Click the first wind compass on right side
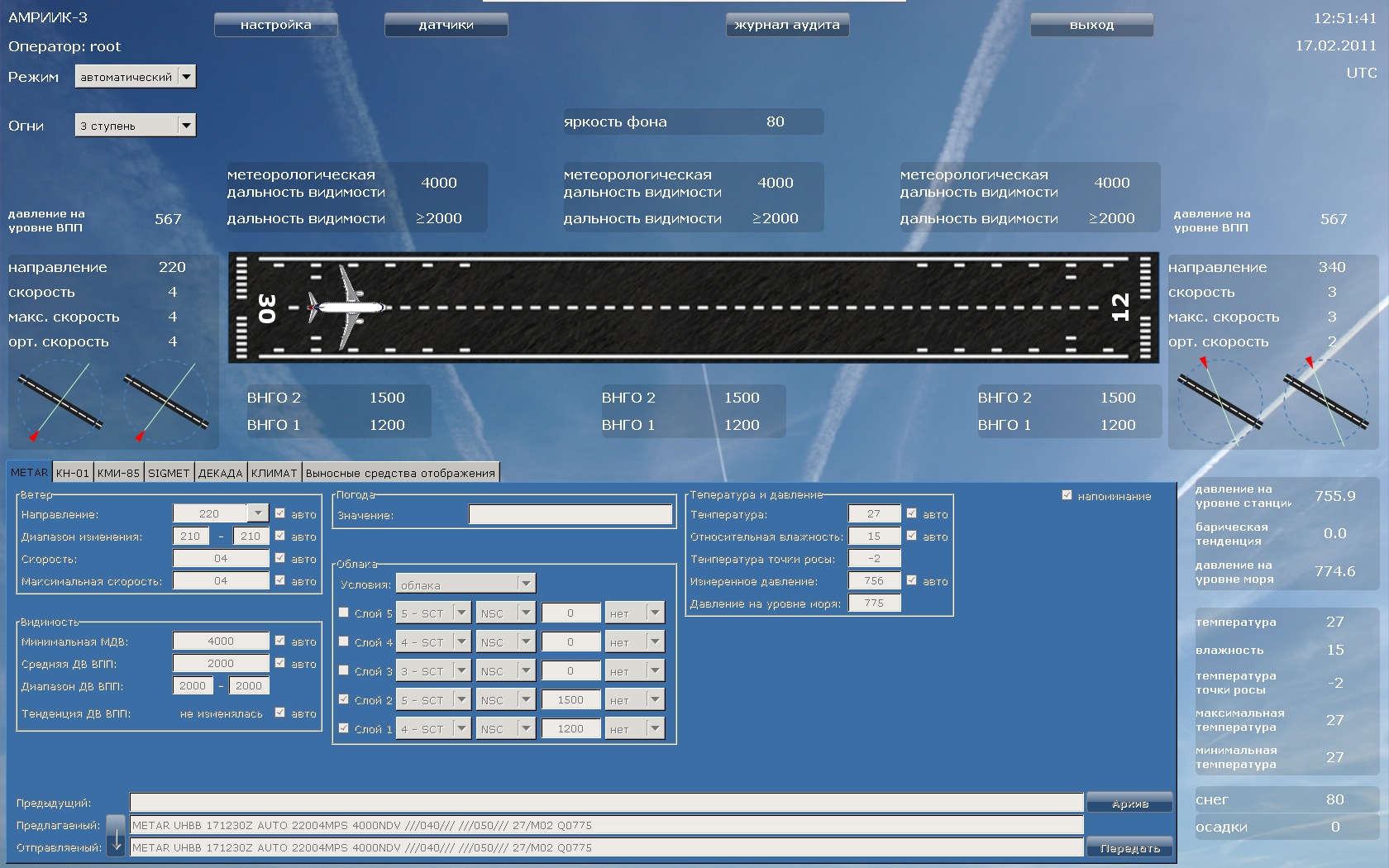Viewport: 1389px width, 868px height. pos(1220,401)
